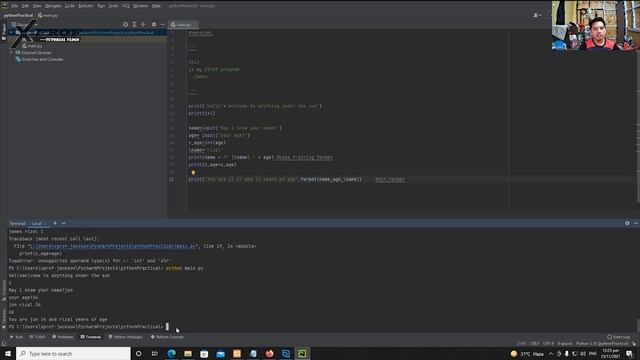Click Collapse All in Project panel
Image resolution: width=640 pixels, height=360 pixels.
tap(143, 24)
